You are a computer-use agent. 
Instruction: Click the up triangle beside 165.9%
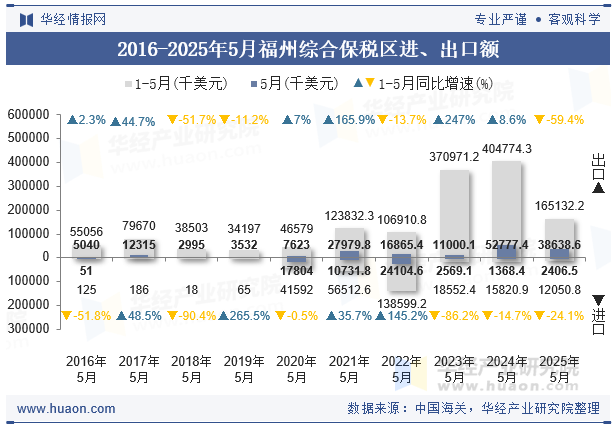(x=328, y=120)
